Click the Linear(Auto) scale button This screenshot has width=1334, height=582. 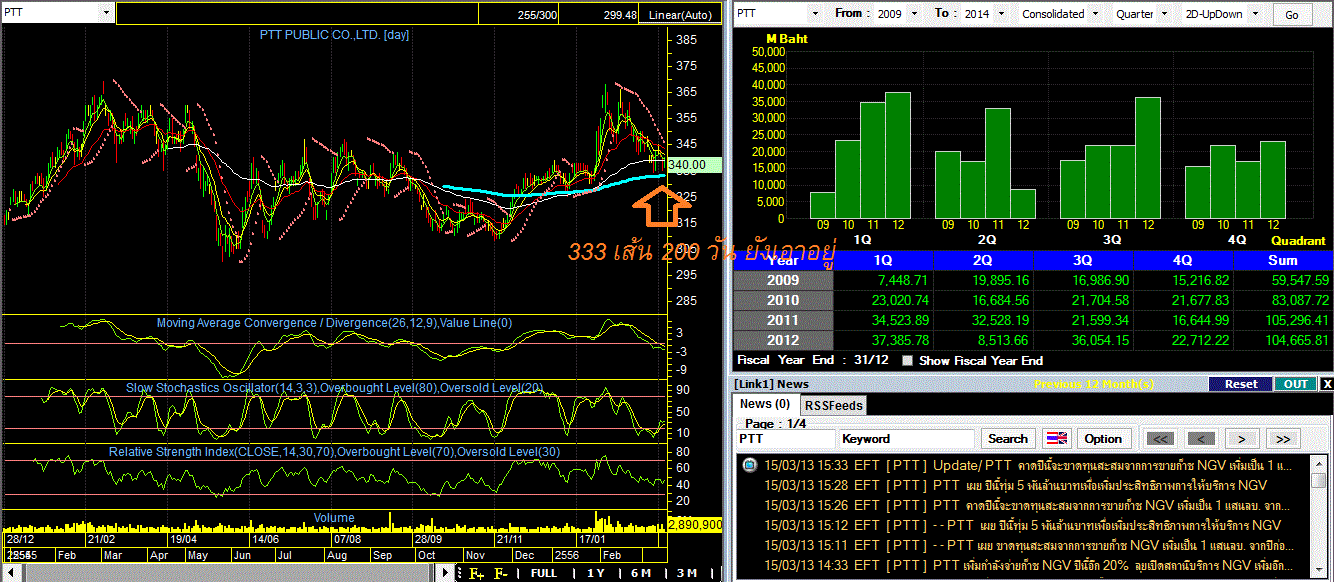tap(680, 15)
